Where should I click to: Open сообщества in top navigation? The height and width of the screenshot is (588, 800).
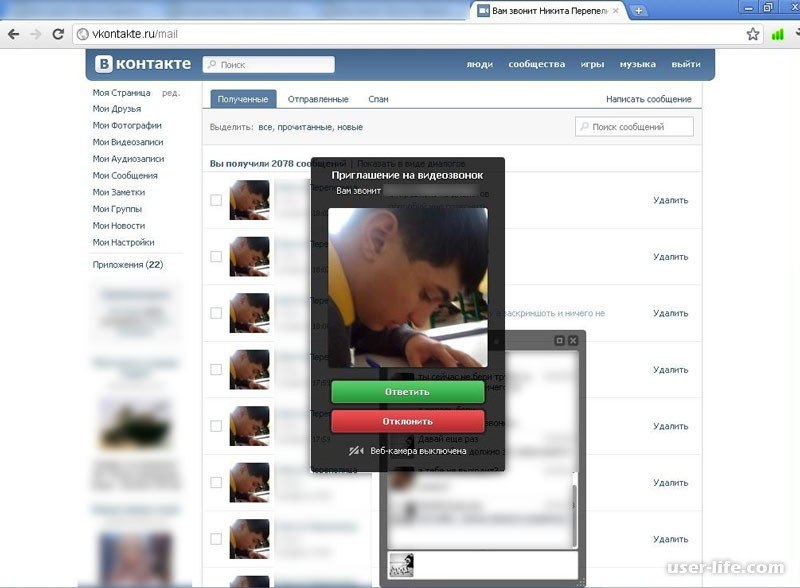point(537,64)
